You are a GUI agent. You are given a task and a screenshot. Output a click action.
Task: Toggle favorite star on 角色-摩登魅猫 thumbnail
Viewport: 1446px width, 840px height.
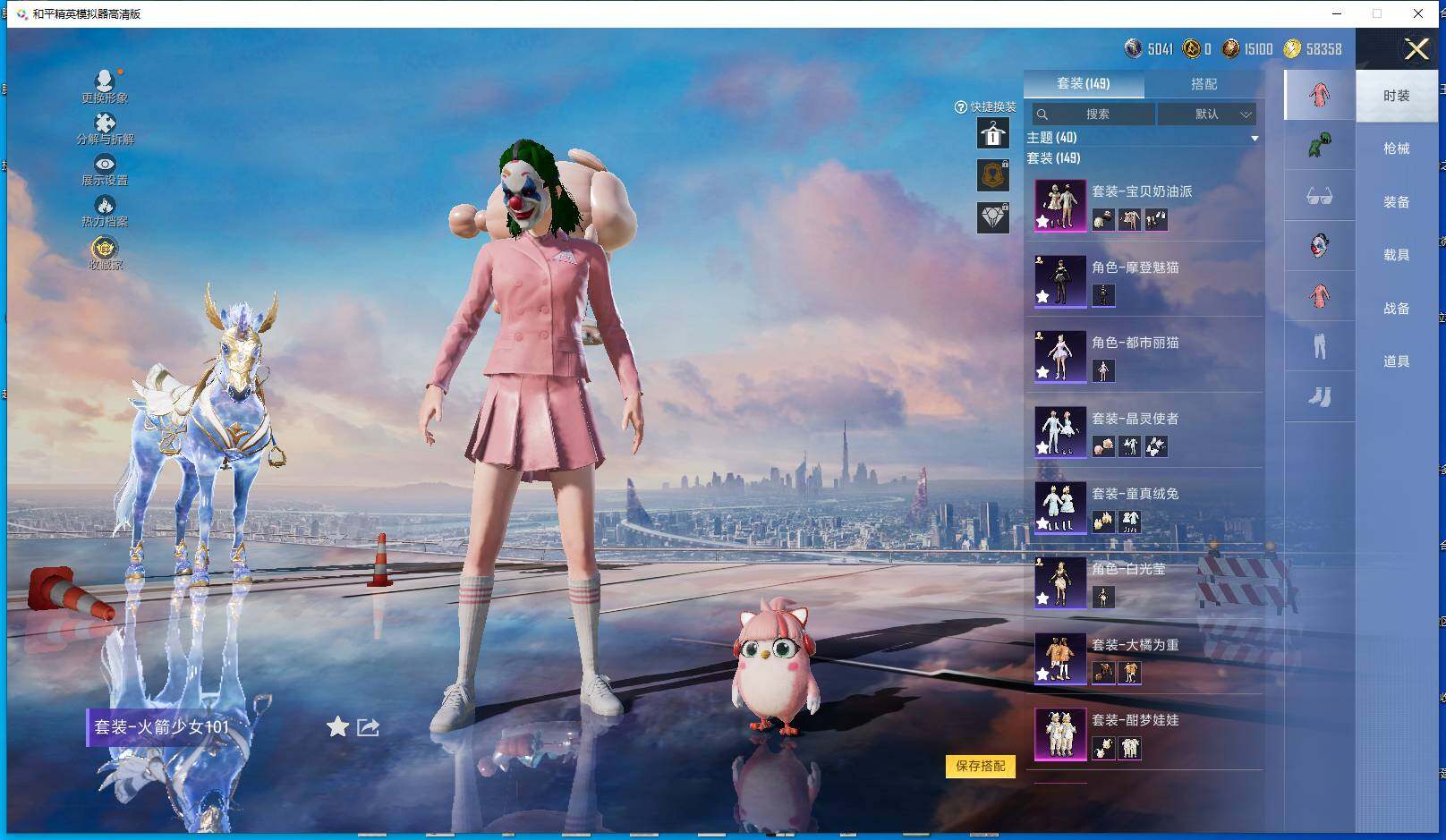pyautogui.click(x=1042, y=297)
